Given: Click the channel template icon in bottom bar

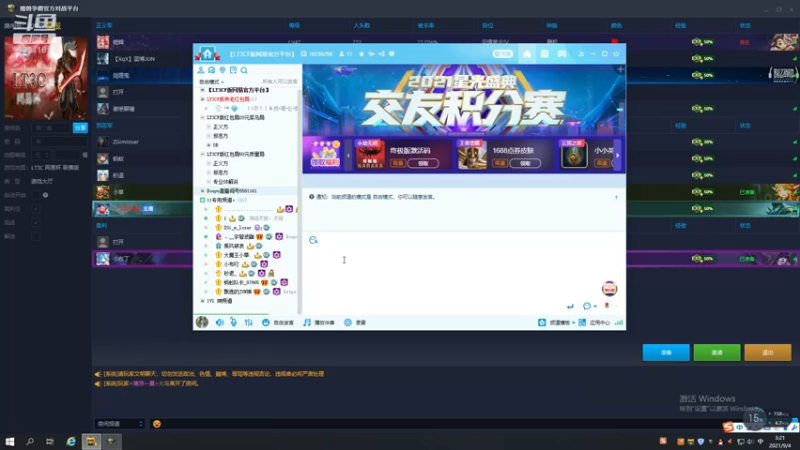Looking at the screenshot, I should tap(542, 322).
